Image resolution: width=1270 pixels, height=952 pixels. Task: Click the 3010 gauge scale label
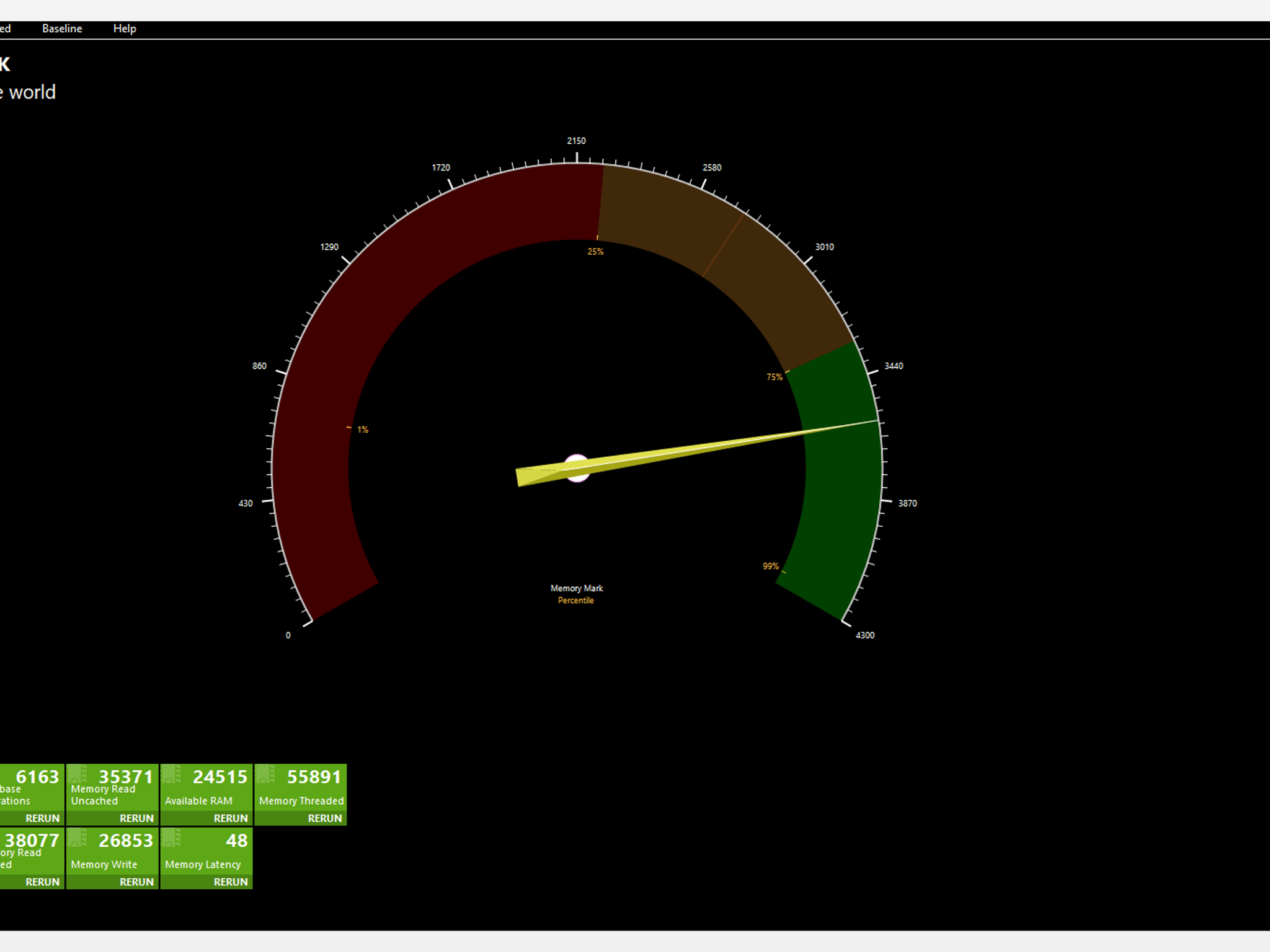pos(825,247)
